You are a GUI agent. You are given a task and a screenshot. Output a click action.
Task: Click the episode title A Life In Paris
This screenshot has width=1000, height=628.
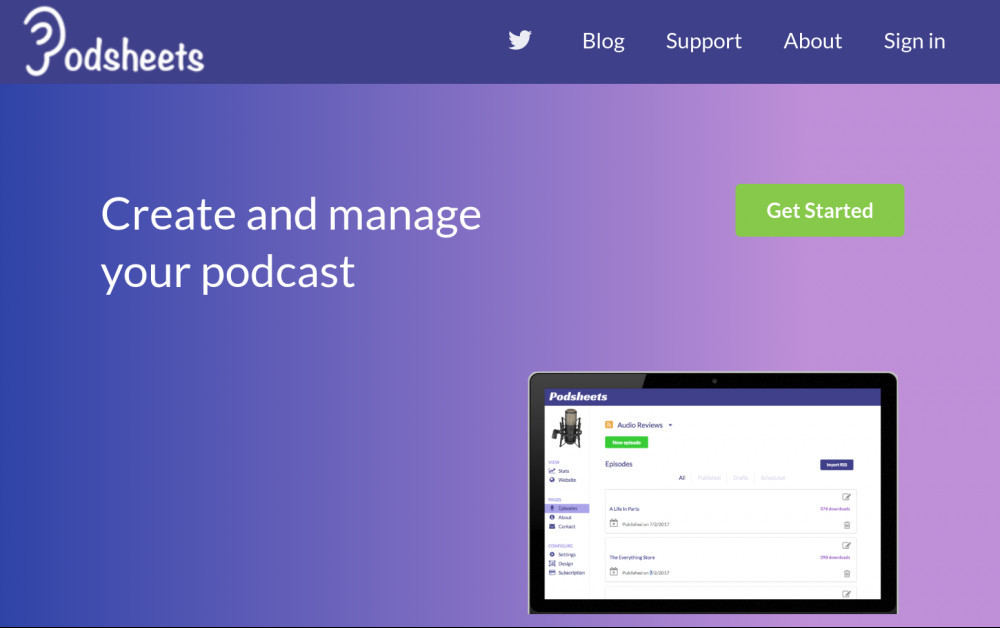624,509
